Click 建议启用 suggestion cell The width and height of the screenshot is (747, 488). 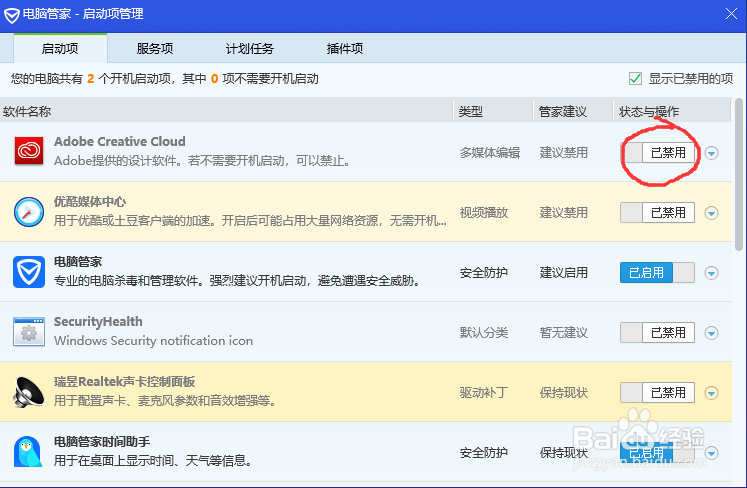click(564, 273)
